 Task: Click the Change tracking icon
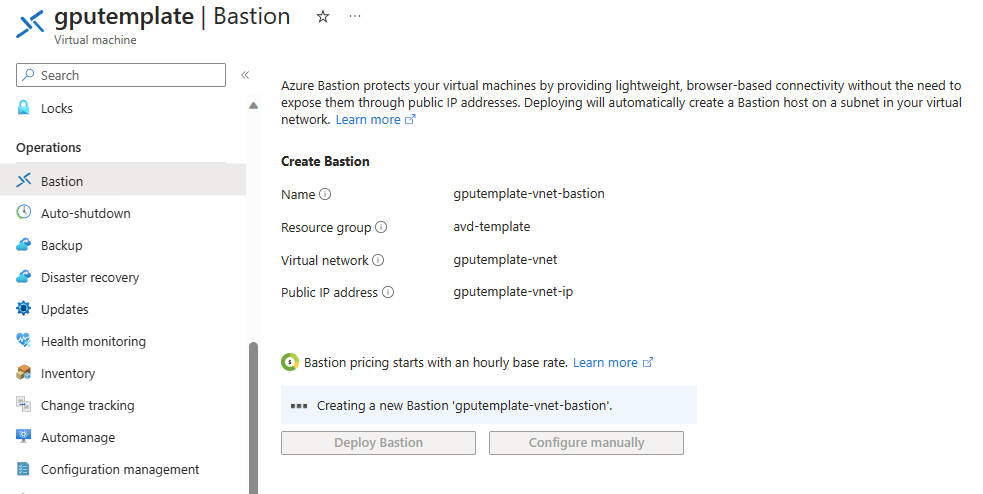coord(23,404)
